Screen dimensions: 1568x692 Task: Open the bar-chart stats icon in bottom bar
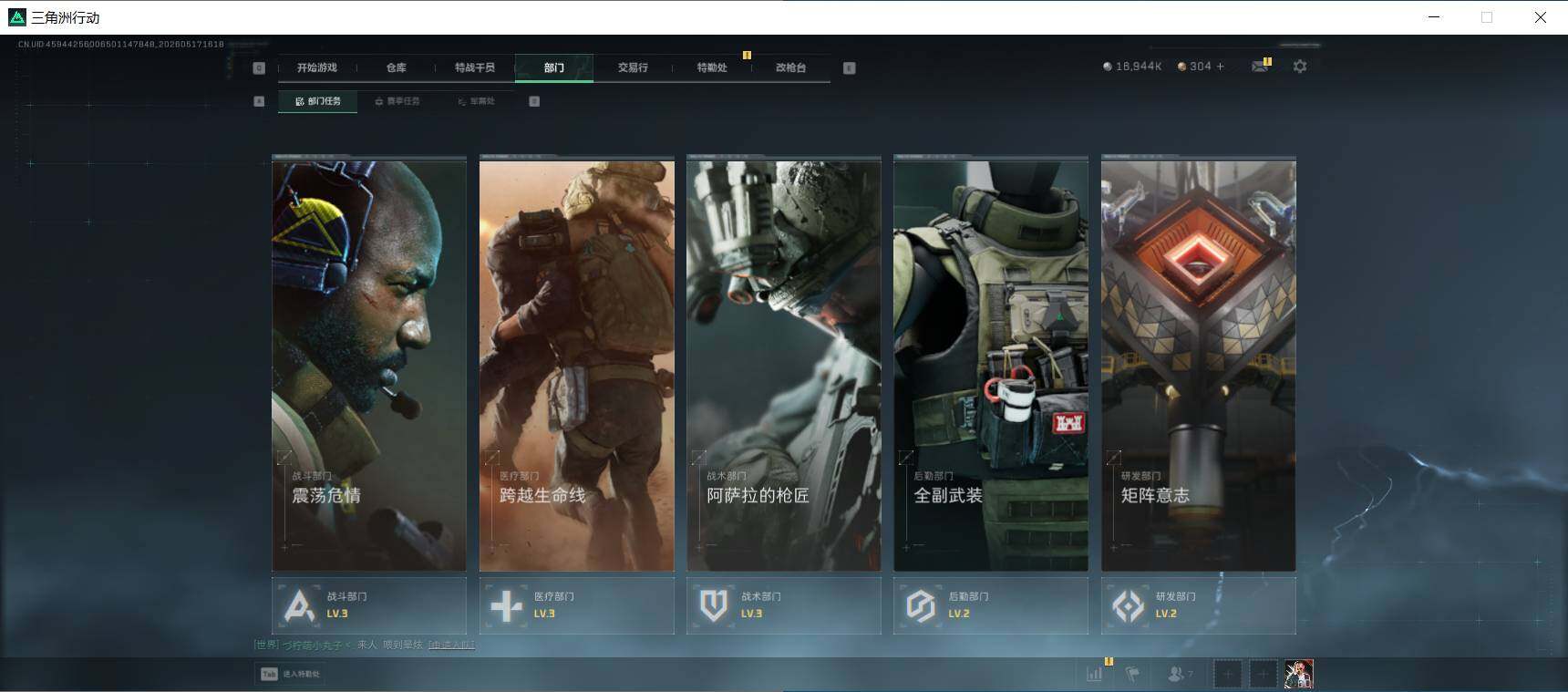[1095, 674]
